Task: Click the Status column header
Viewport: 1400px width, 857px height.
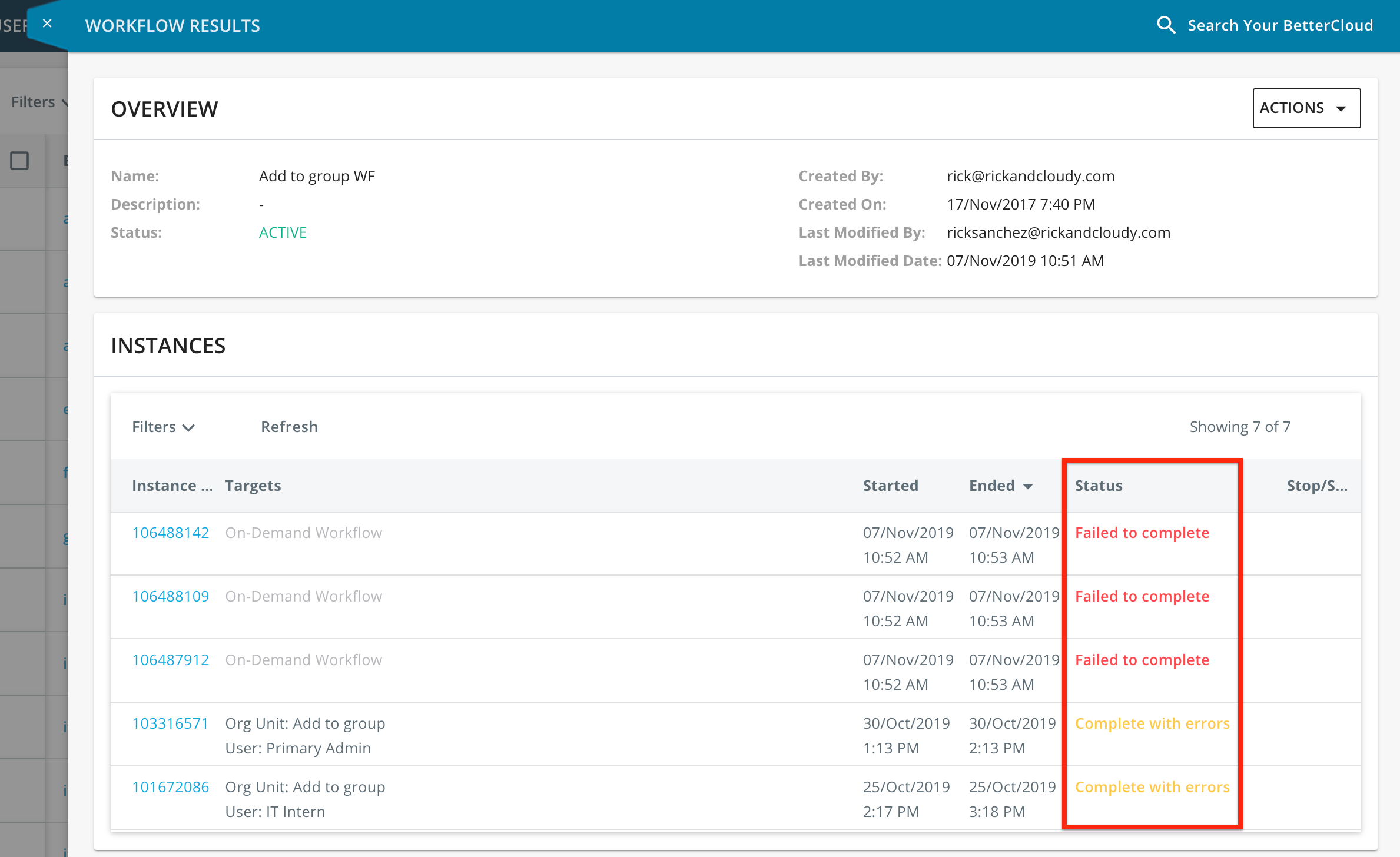Action: pyautogui.click(x=1099, y=485)
